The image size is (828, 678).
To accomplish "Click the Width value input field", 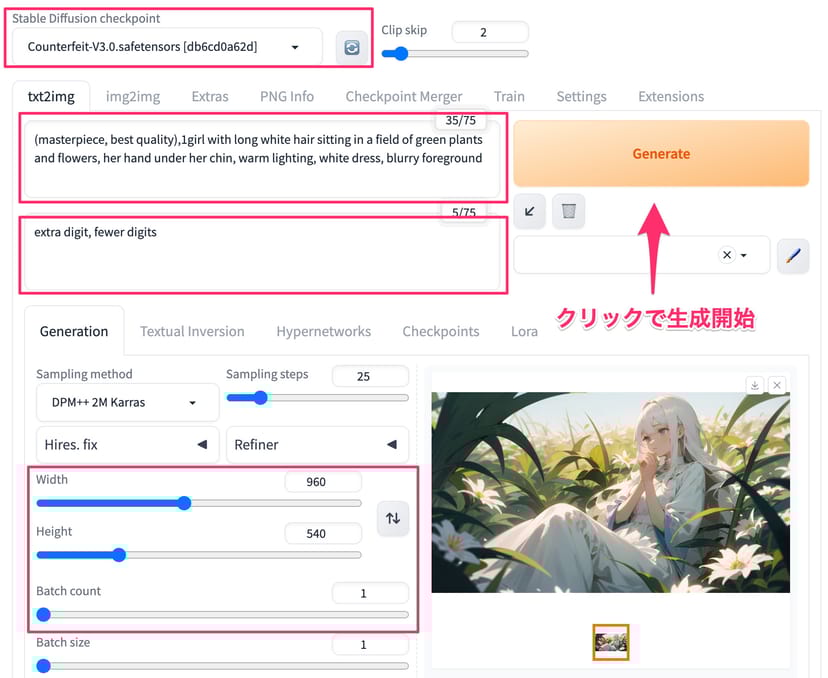I will [323, 482].
